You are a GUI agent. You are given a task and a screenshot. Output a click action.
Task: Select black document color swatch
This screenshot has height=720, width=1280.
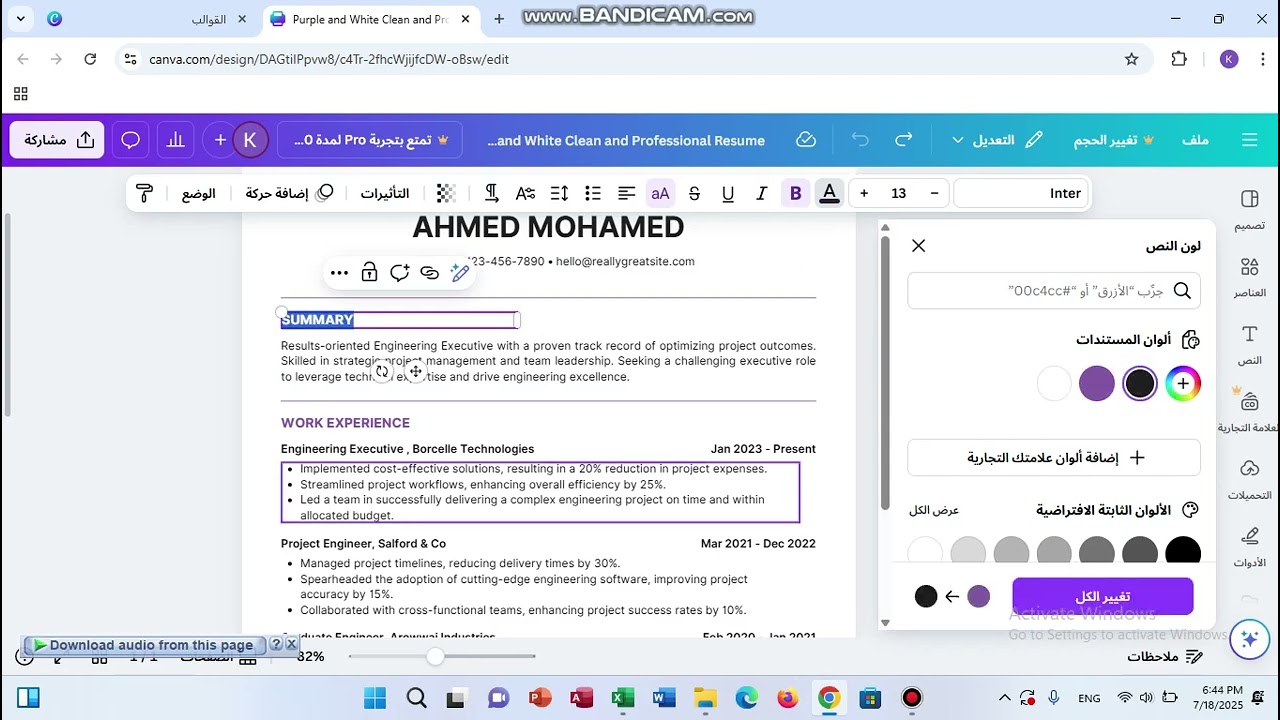click(1140, 383)
